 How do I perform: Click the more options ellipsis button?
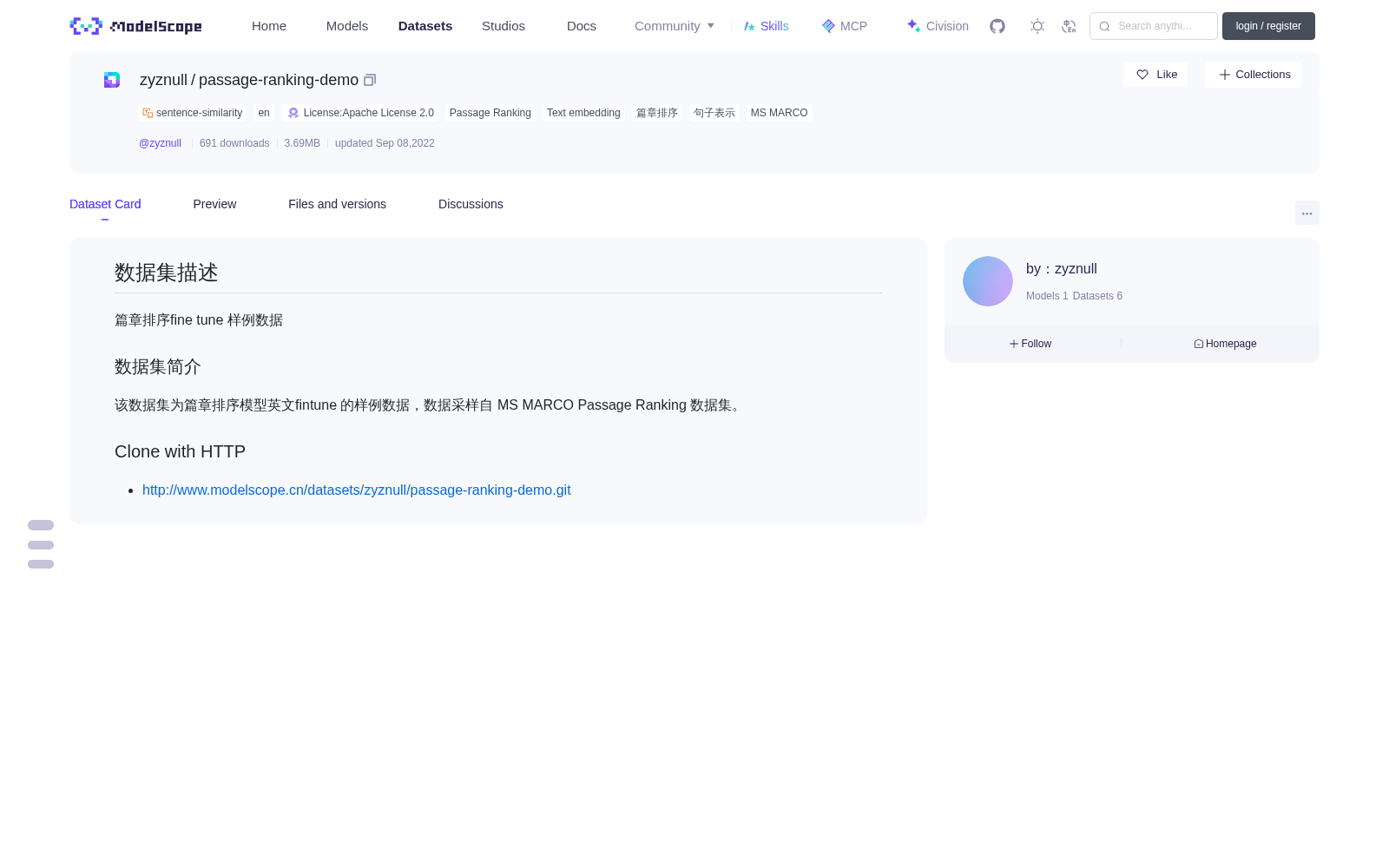[x=1307, y=213]
